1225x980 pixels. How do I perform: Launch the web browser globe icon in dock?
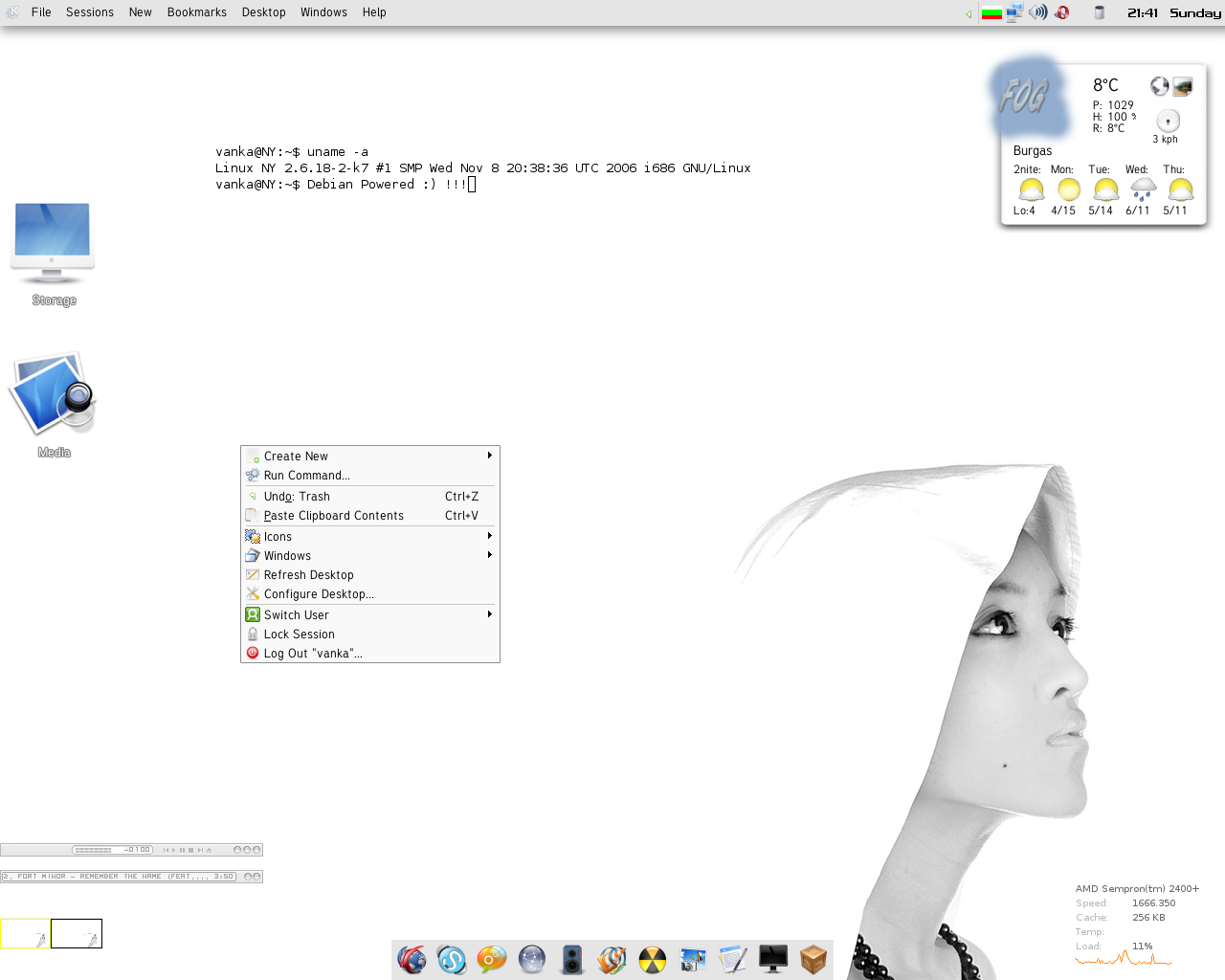[412, 959]
